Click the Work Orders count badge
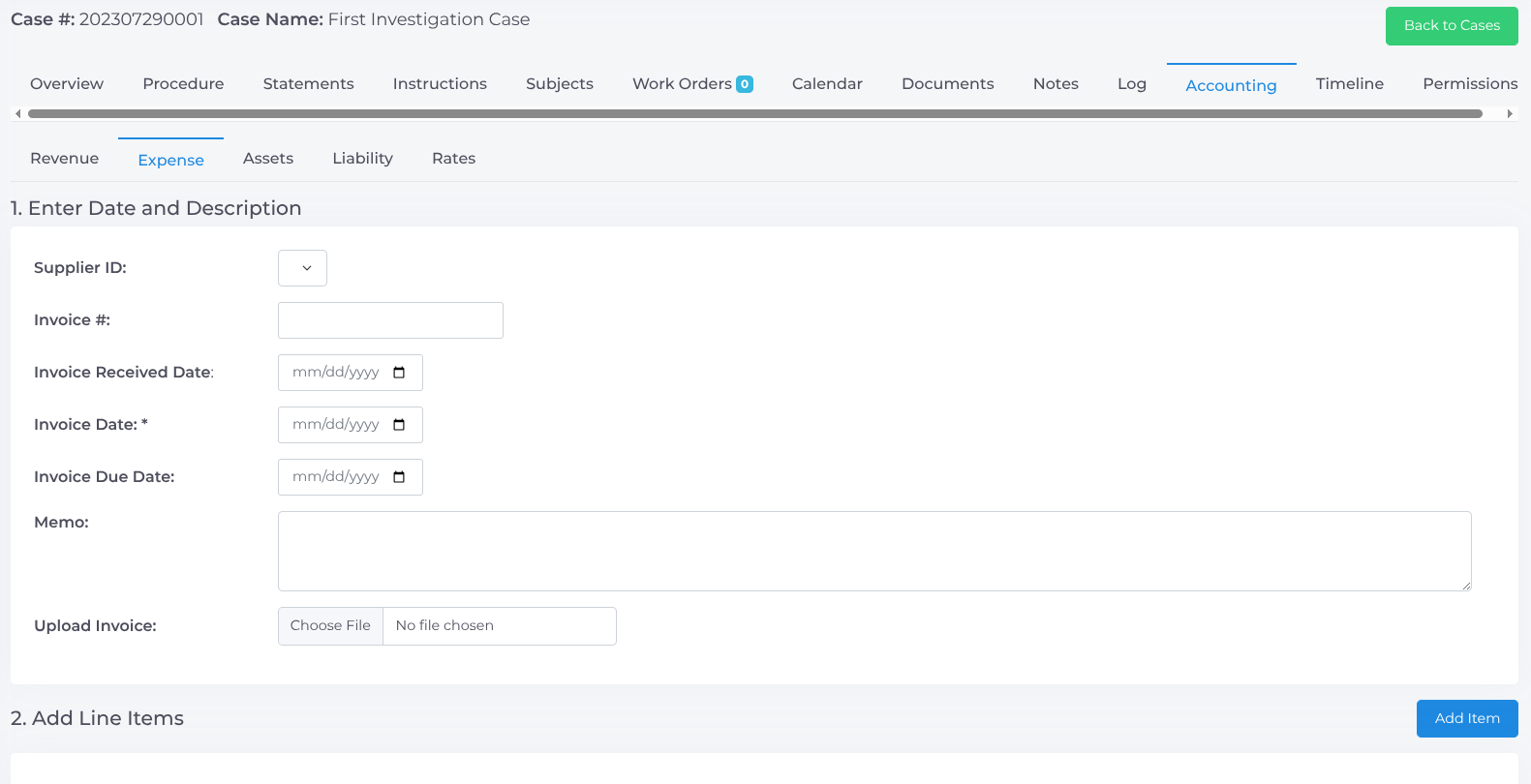Viewport: 1531px width, 784px height. click(745, 84)
